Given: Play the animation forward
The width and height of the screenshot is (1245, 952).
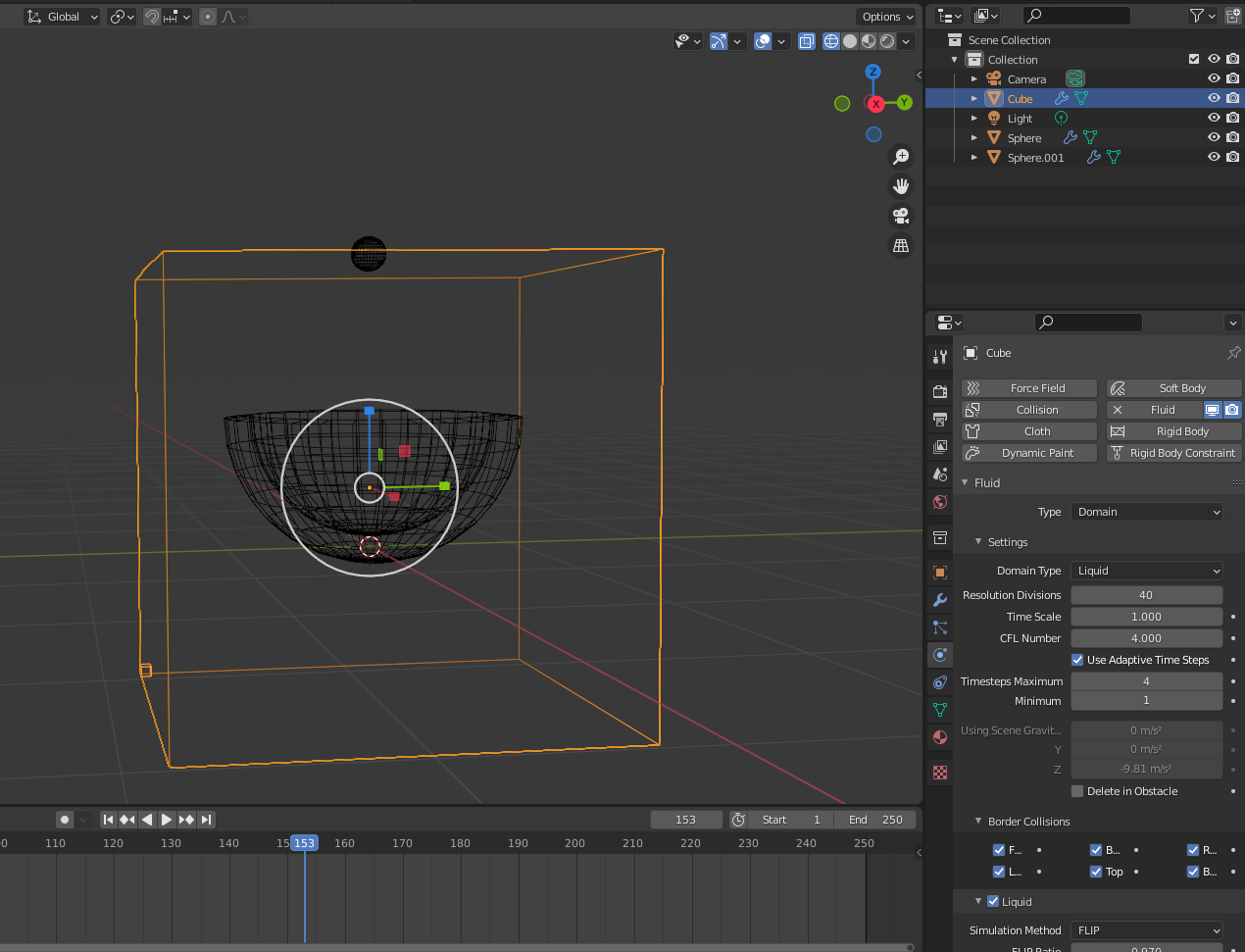Looking at the screenshot, I should 167,820.
